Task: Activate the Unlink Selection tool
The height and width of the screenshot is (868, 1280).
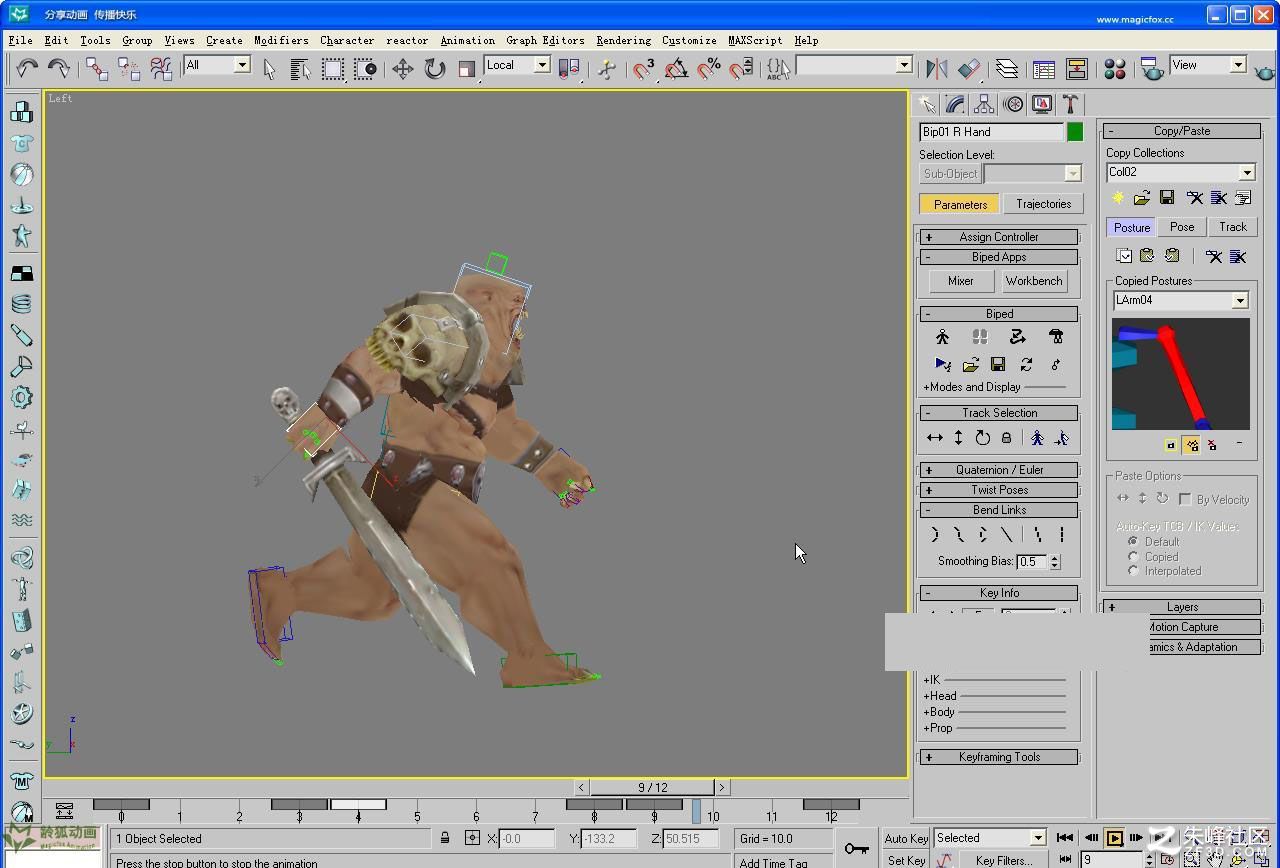Action: click(x=129, y=68)
